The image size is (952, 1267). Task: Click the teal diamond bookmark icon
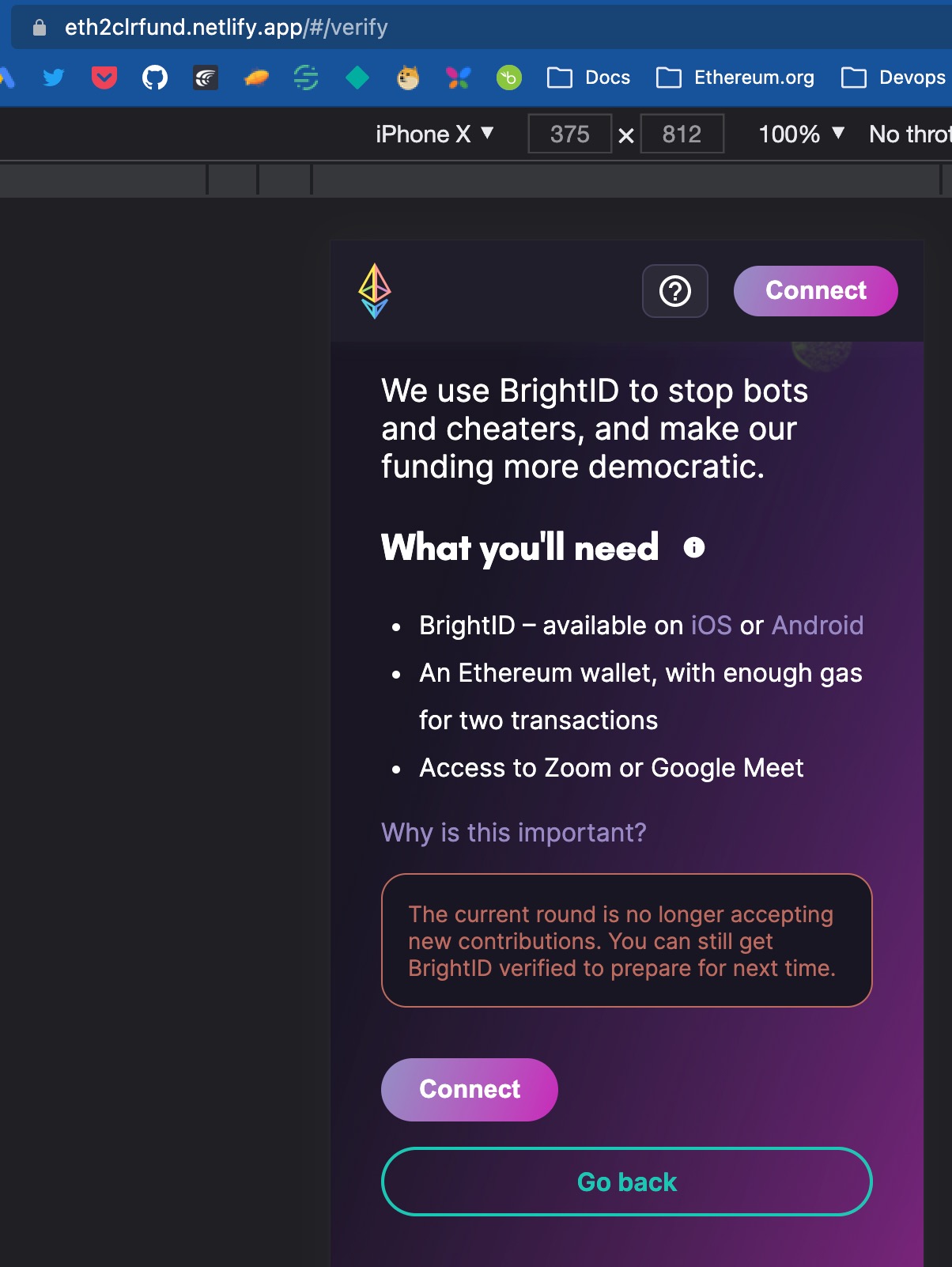[358, 78]
